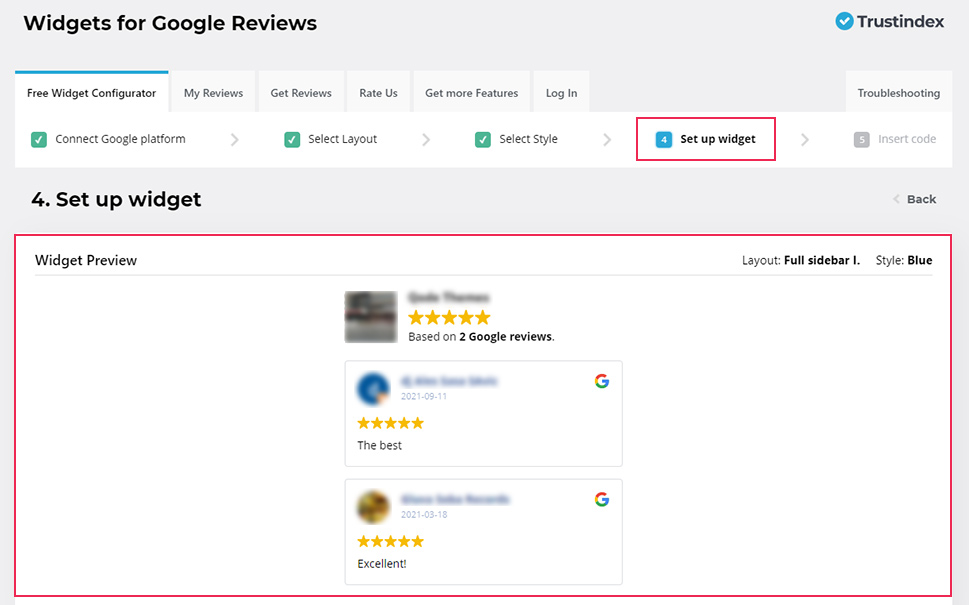Viewport: 969px width, 605px height.
Task: Click the Widget Preview heading
Action: point(86,260)
